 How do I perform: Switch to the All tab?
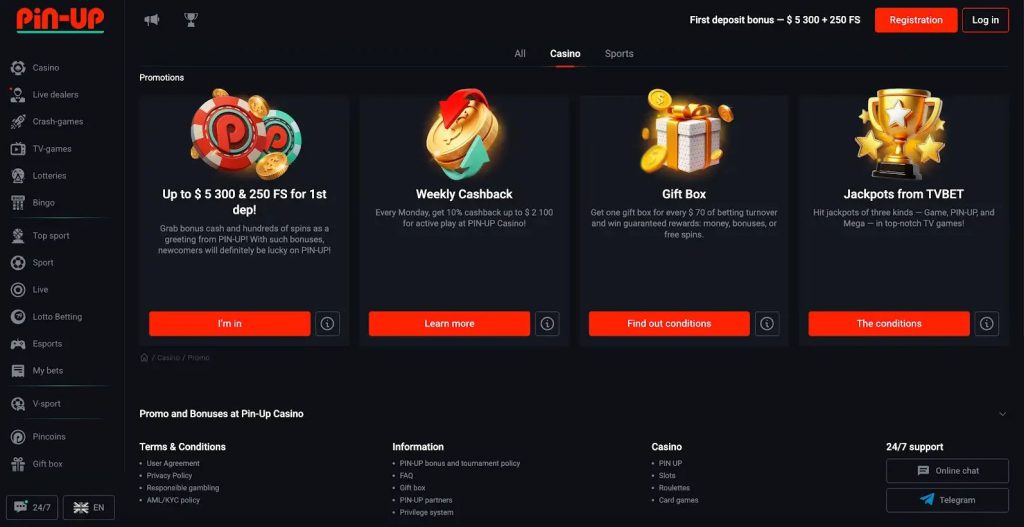coord(520,54)
